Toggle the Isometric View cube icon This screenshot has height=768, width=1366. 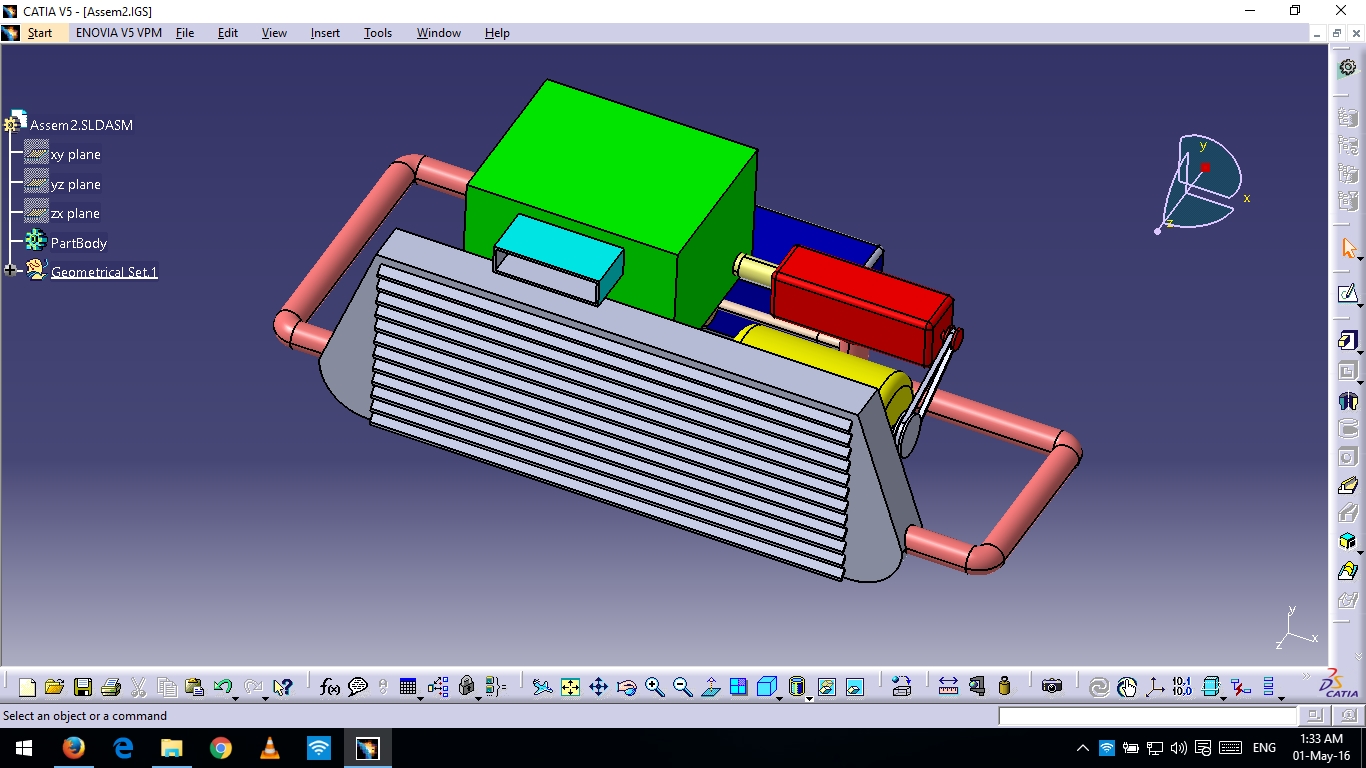[767, 686]
